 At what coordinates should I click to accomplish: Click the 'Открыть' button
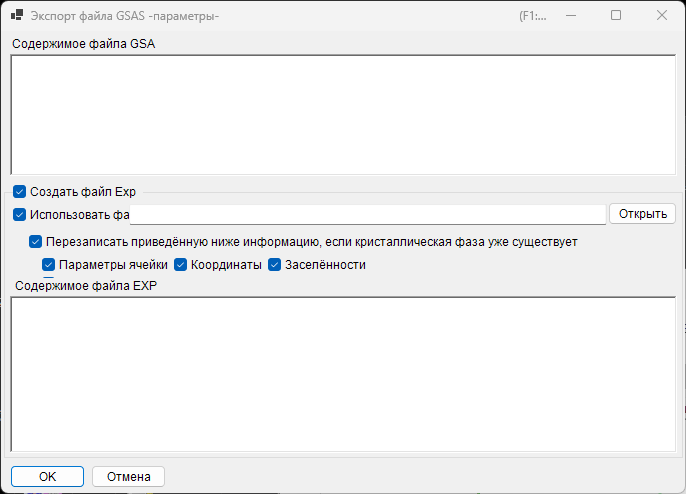coord(642,214)
